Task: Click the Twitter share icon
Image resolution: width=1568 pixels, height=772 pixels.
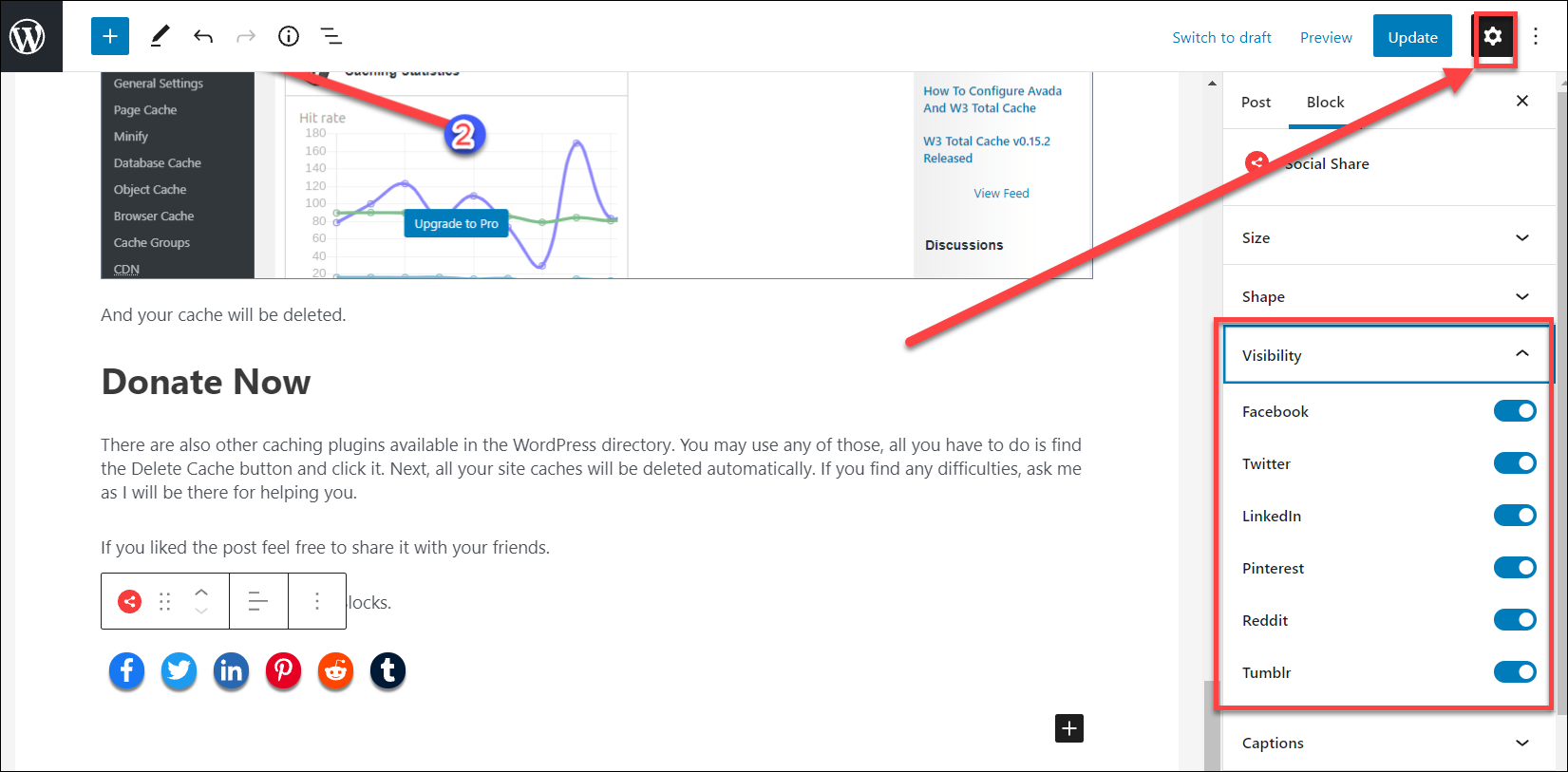Action: 179,670
